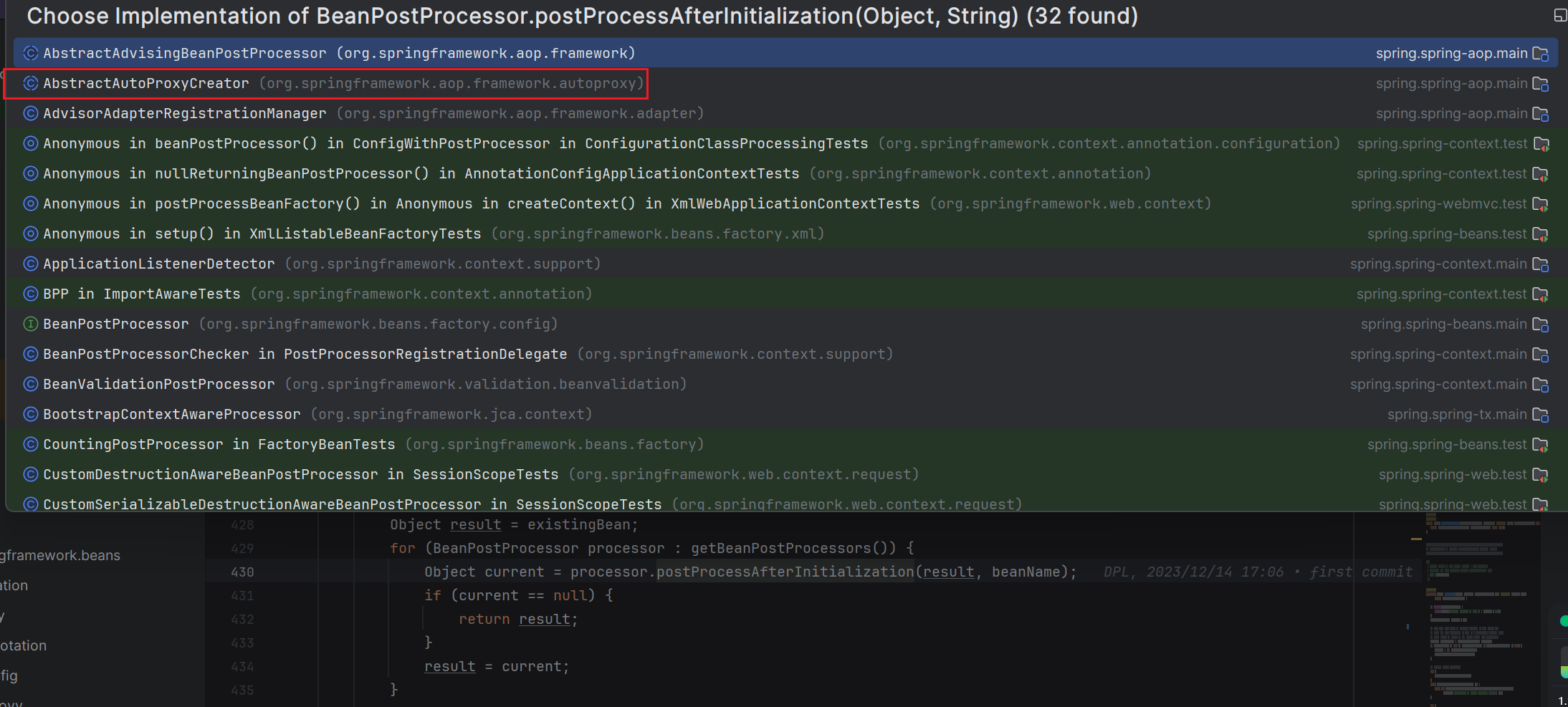The image size is (1568, 707).
Task: Select Anonymous in setup() XmlListableBeanFactoryTests row
Action: pyautogui.click(x=785, y=234)
